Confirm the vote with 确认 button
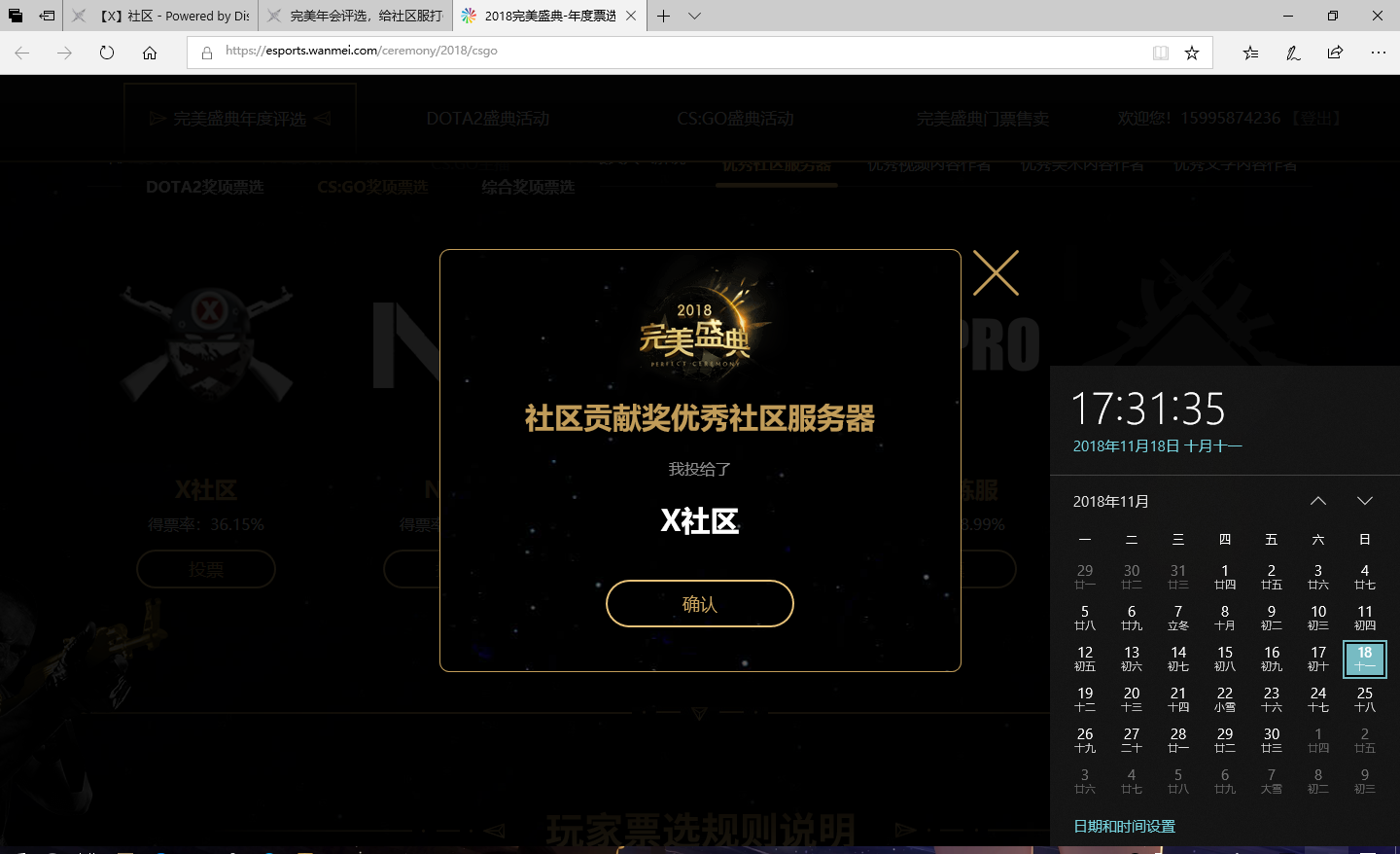This screenshot has height=854, width=1400. 699,603
